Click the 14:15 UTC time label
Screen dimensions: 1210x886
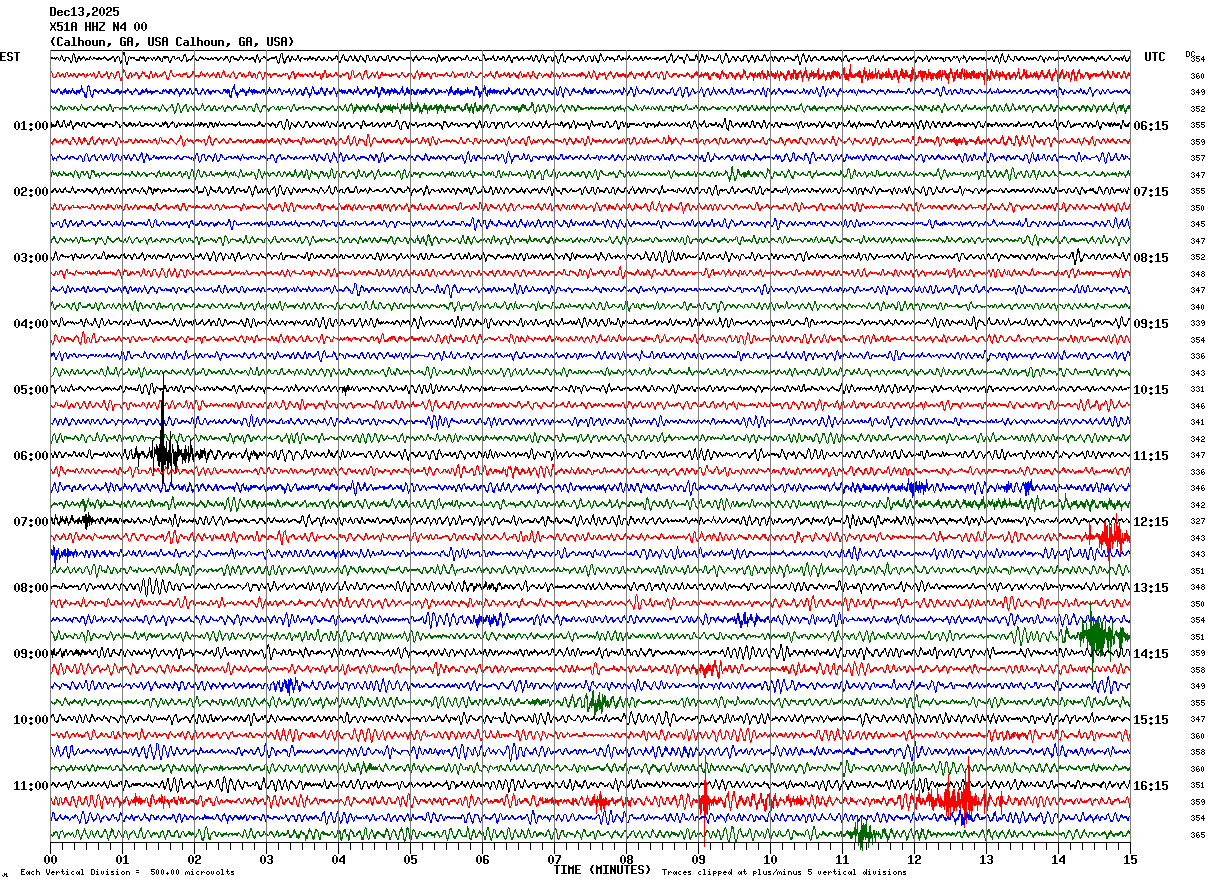(x=1151, y=654)
